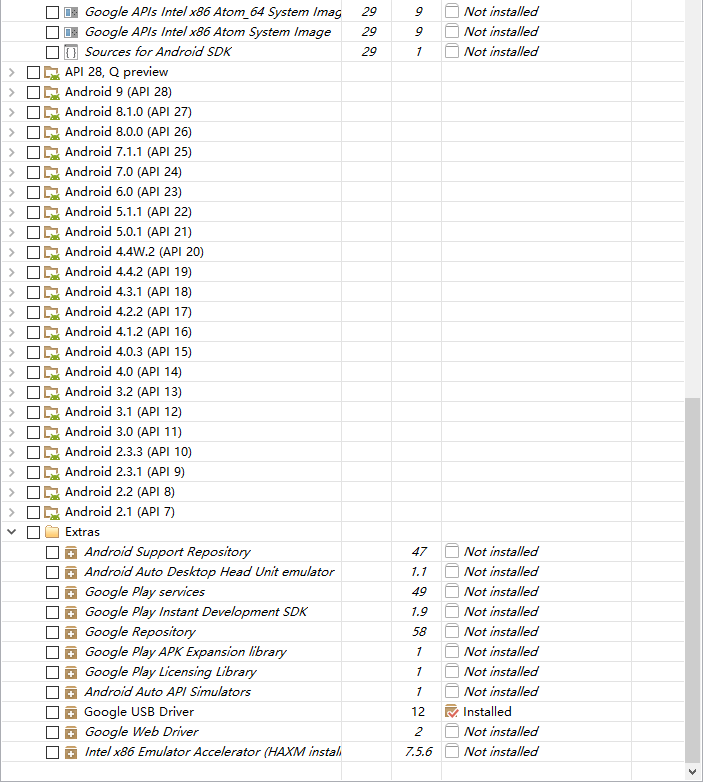Click the Android 6.0 (API 23) folder icon

coord(52,192)
